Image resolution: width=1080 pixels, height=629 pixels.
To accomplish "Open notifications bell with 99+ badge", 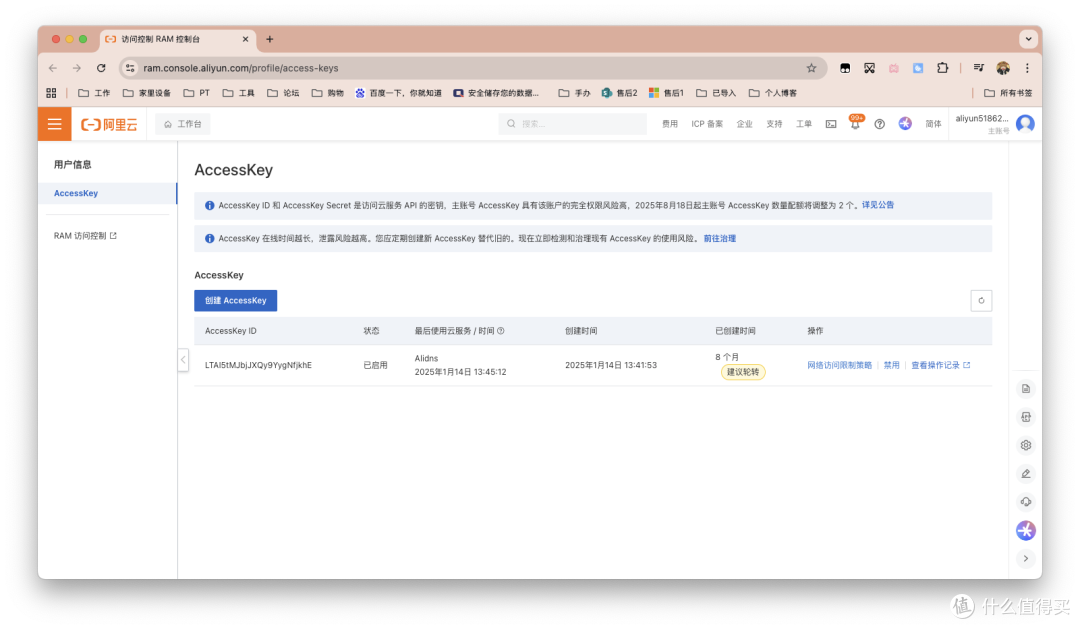I will coord(855,123).
